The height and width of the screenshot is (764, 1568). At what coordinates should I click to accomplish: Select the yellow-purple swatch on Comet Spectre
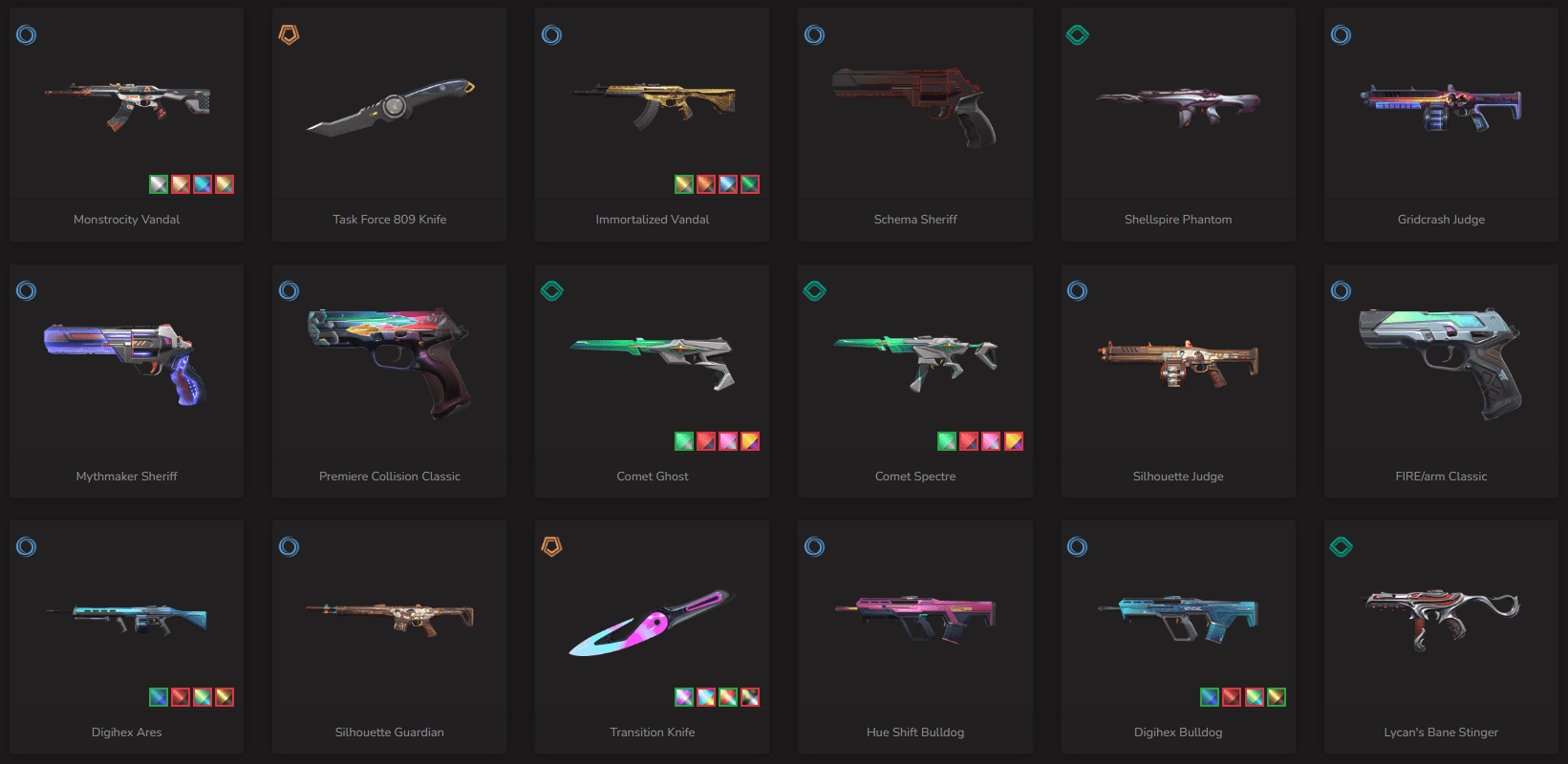[x=1014, y=441]
